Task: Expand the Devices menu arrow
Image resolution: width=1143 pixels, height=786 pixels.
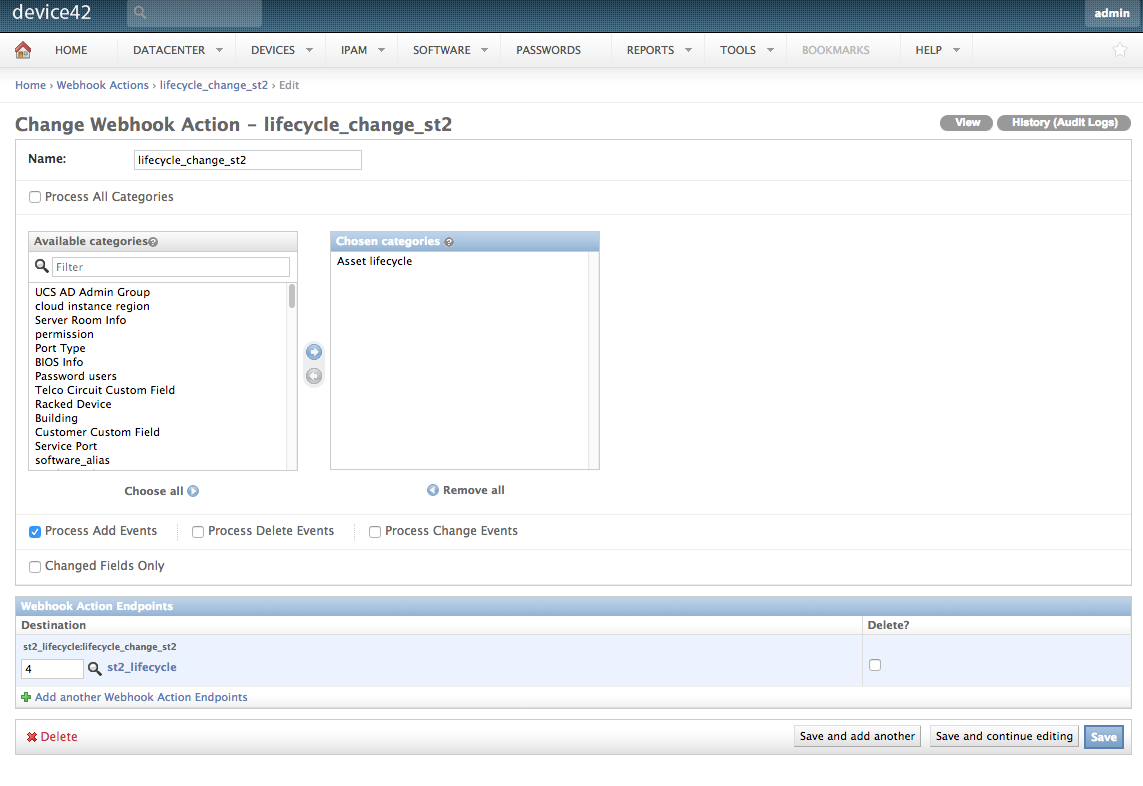Action: (309, 50)
